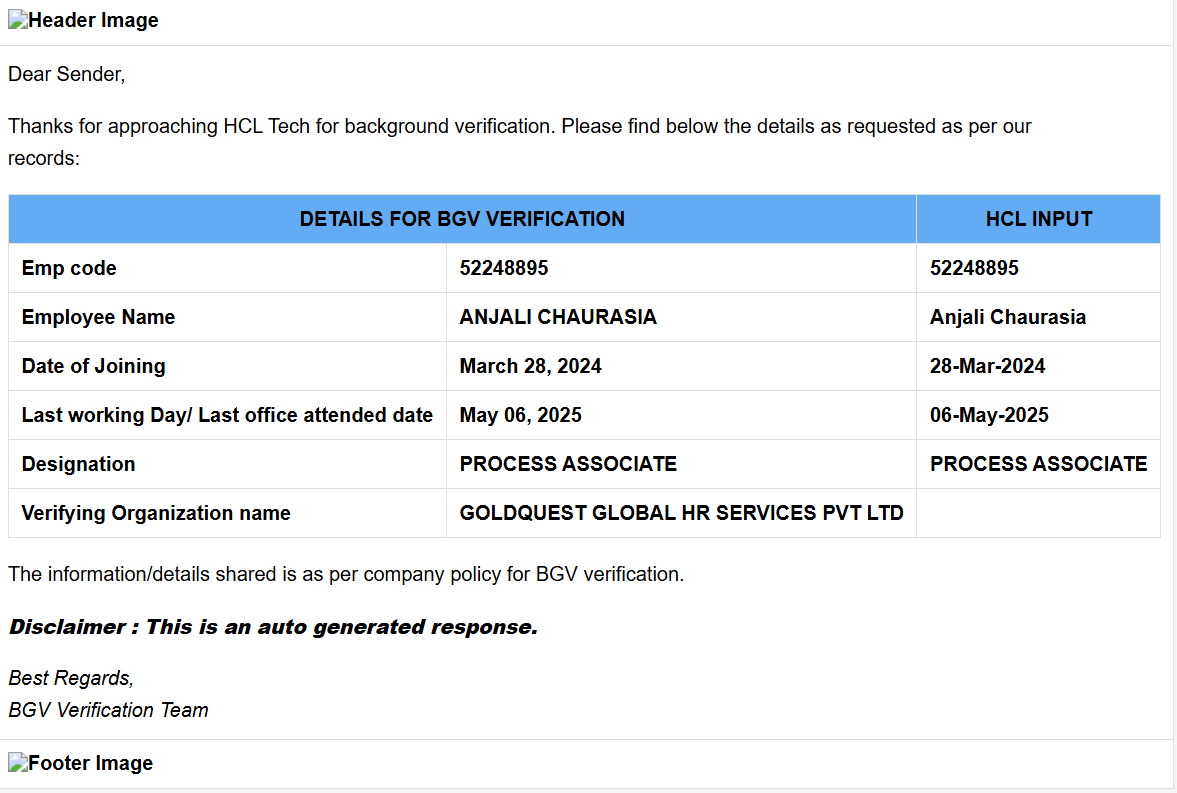Select the "May 06, 2025" date cell

(x=520, y=415)
